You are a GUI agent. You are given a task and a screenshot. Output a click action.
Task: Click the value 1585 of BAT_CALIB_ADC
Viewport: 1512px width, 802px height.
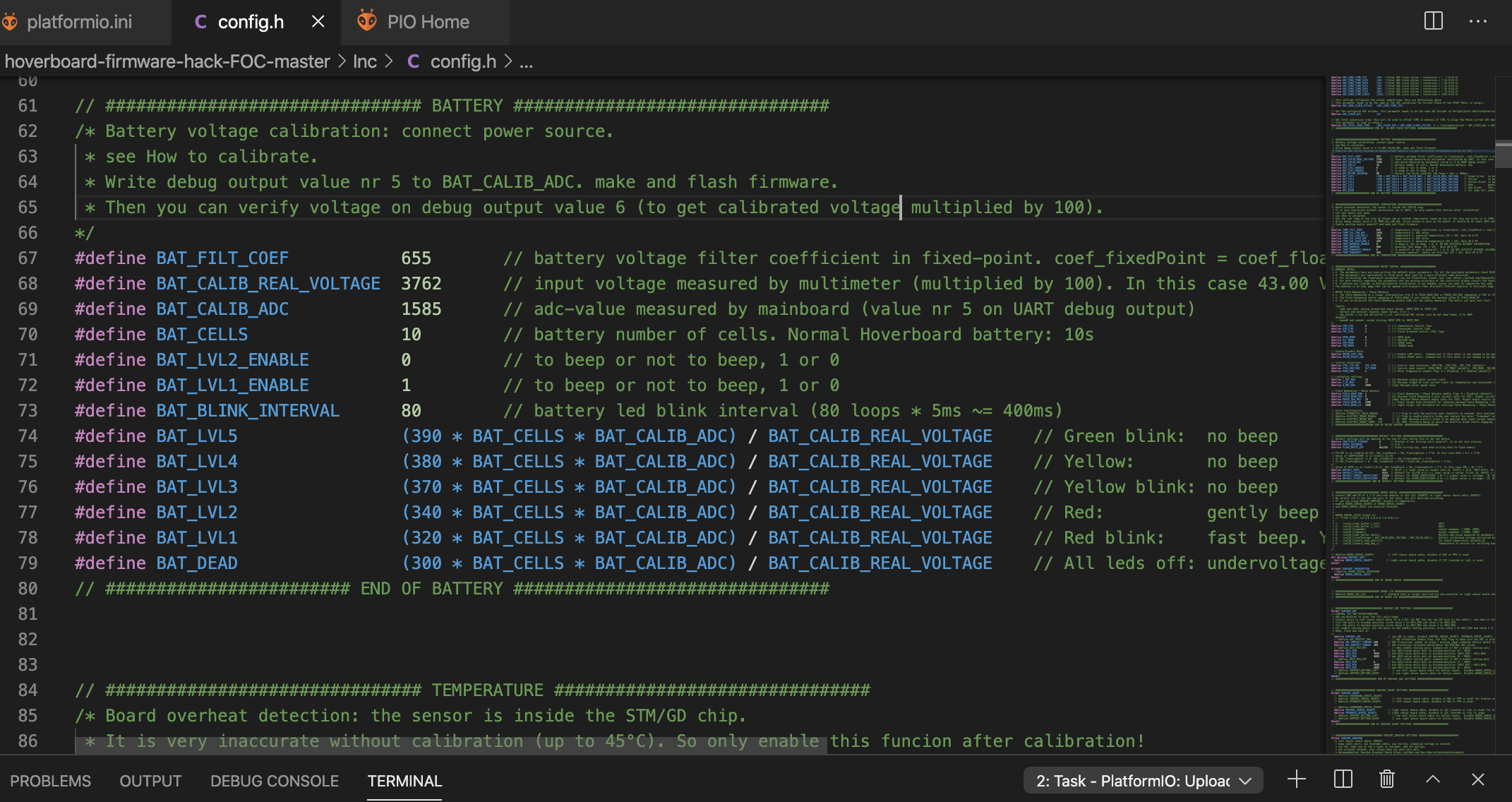(x=421, y=309)
